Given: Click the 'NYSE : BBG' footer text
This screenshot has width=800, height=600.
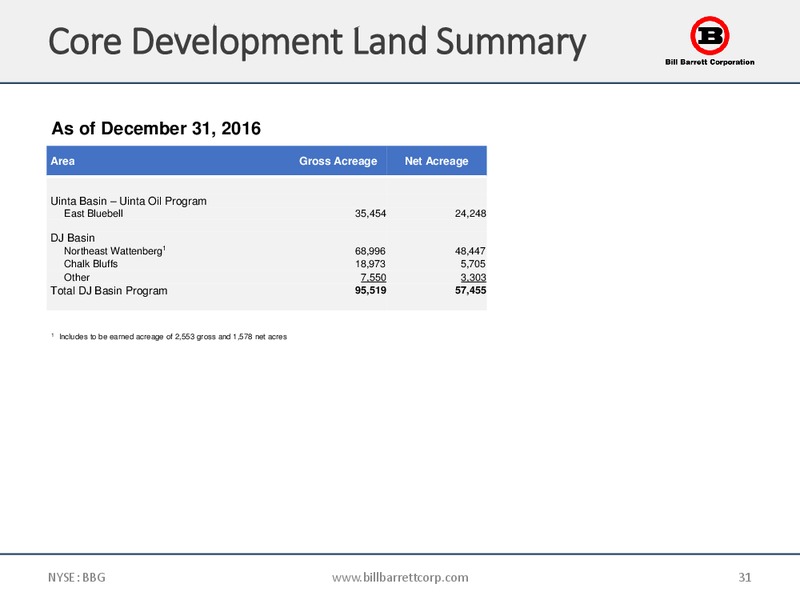Looking at the screenshot, I should click(x=77, y=578).
